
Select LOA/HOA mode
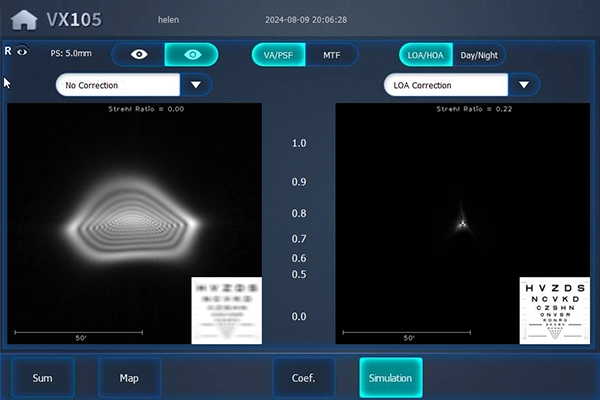coord(426,55)
